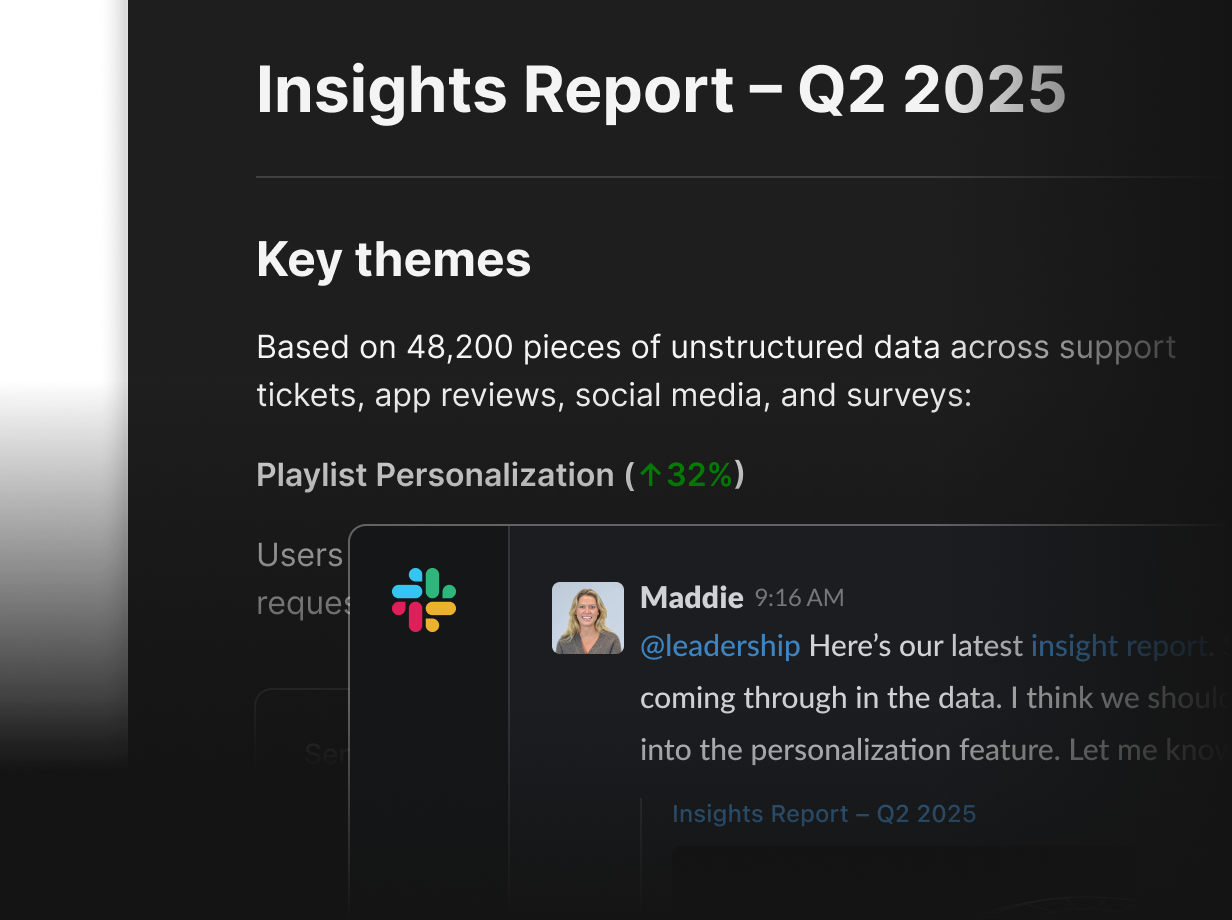The image size is (1232, 920).
Task: Open the 'insight report' hyperlink in the message
Action: click(x=1121, y=646)
